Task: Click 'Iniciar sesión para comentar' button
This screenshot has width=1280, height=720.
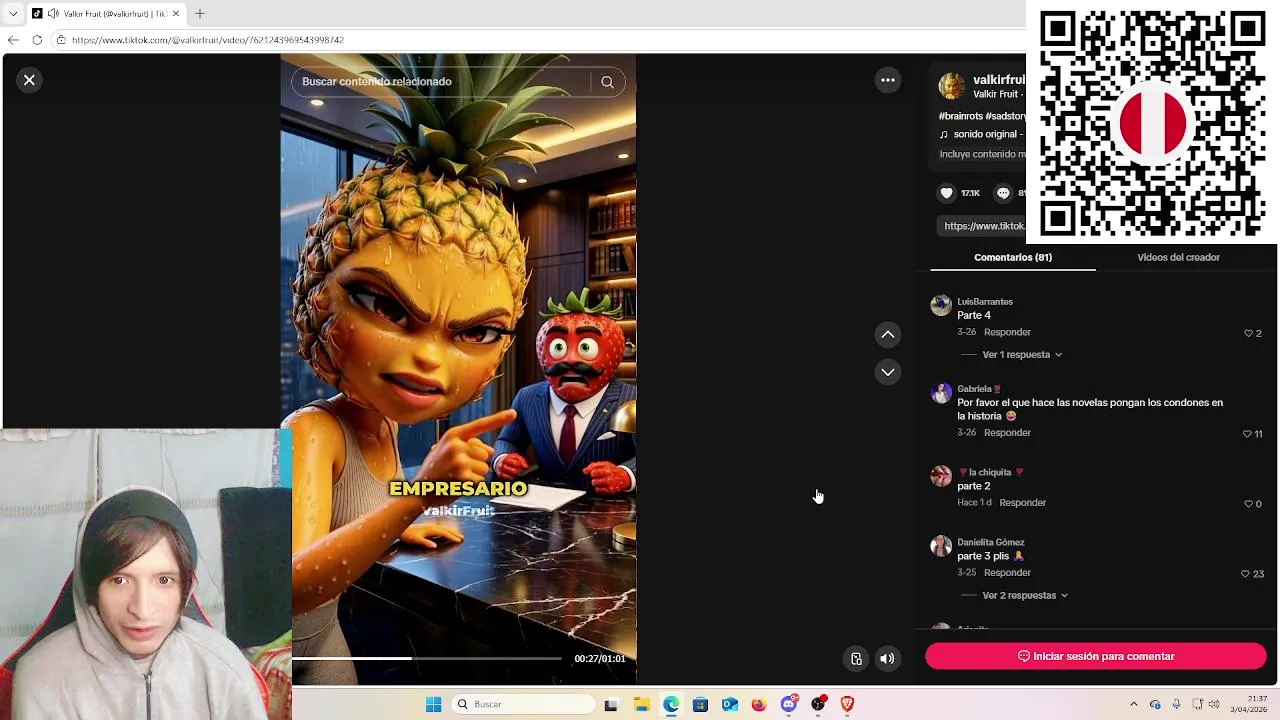Action: point(1096,656)
